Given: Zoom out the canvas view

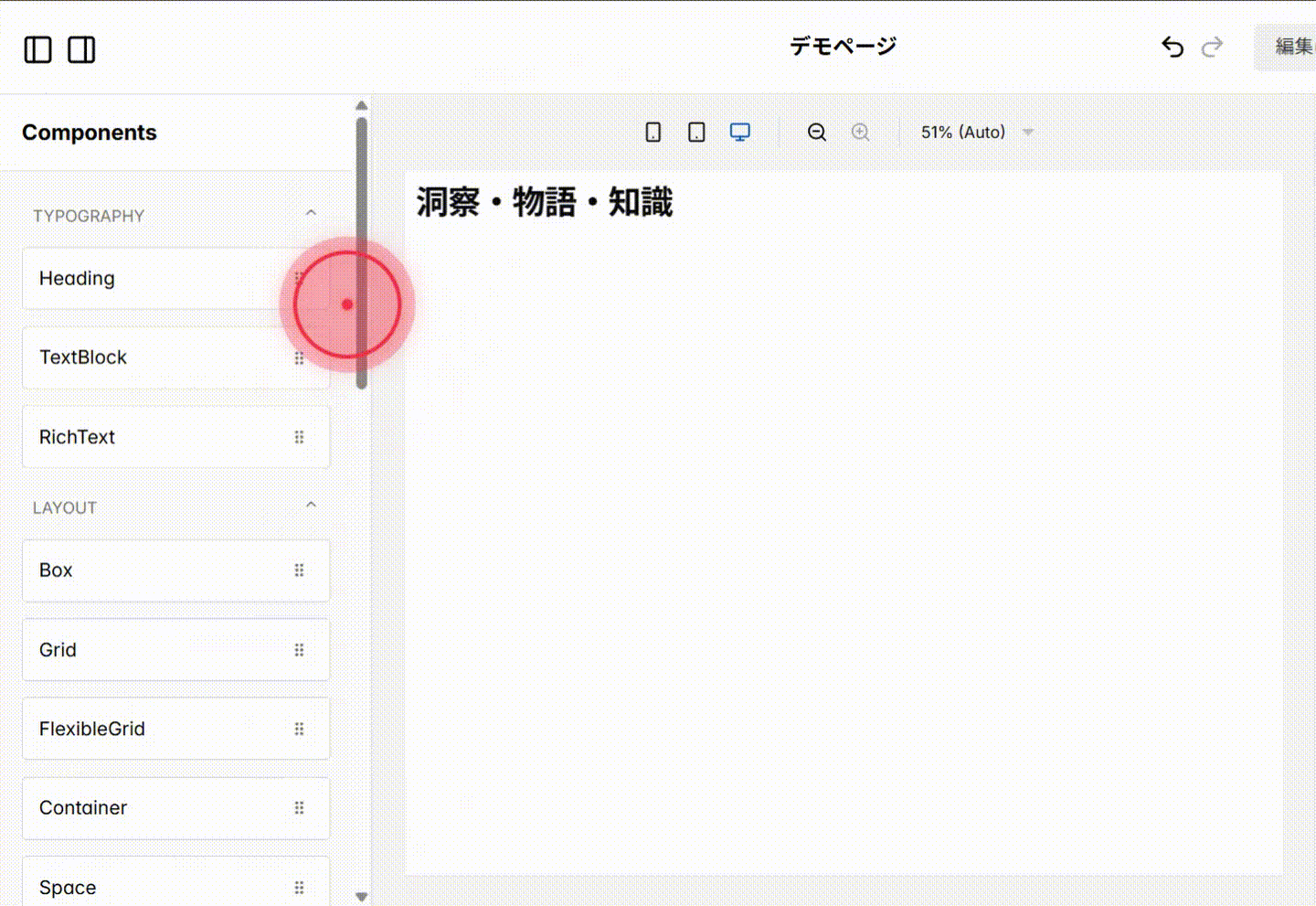Looking at the screenshot, I should pos(816,132).
